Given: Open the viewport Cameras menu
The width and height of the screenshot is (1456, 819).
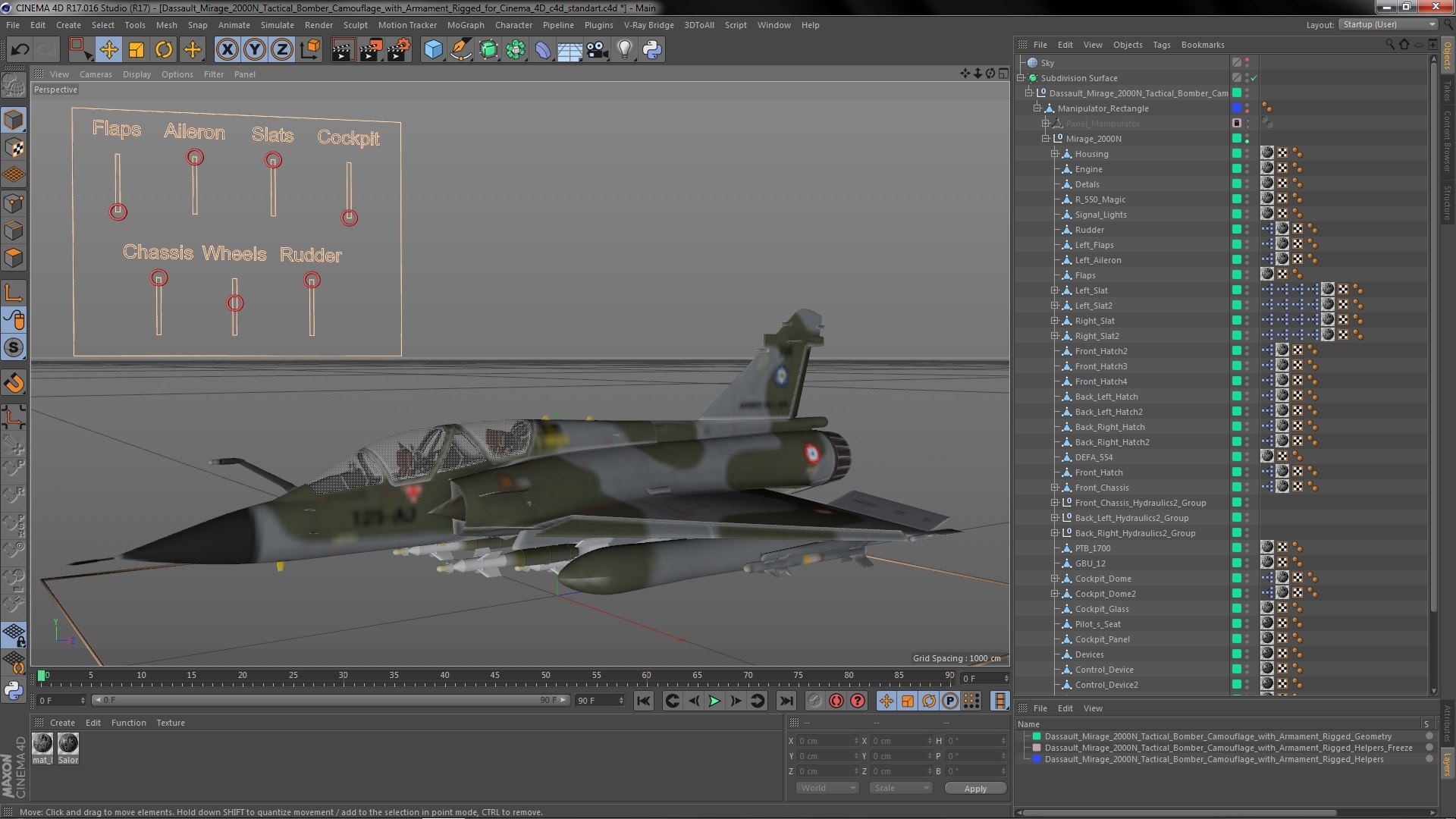Looking at the screenshot, I should coord(96,74).
